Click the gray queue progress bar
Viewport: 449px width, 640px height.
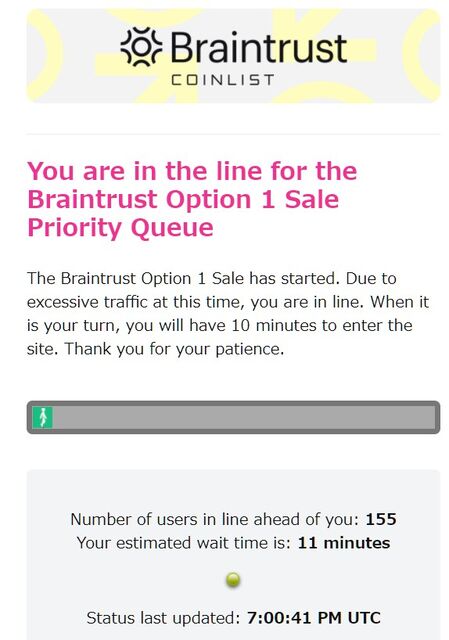[x=233, y=417]
